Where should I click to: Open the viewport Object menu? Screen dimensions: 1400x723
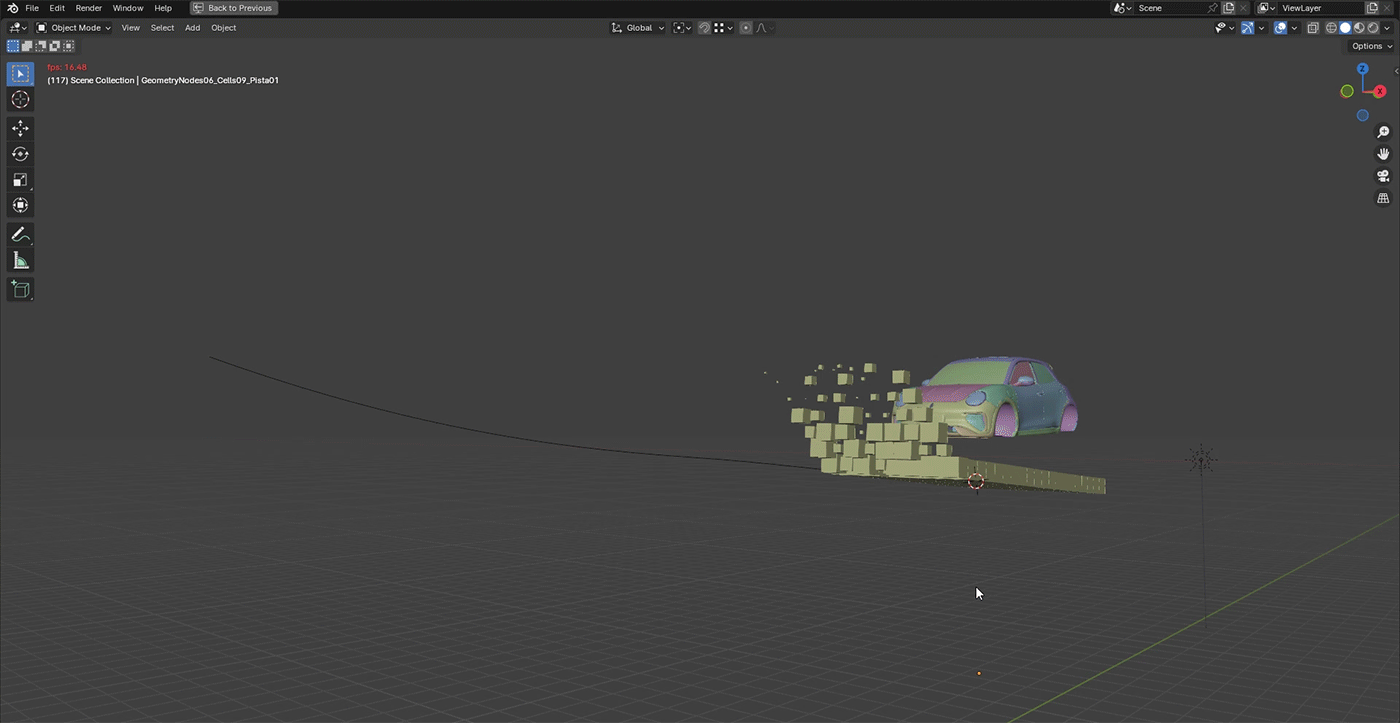224,28
